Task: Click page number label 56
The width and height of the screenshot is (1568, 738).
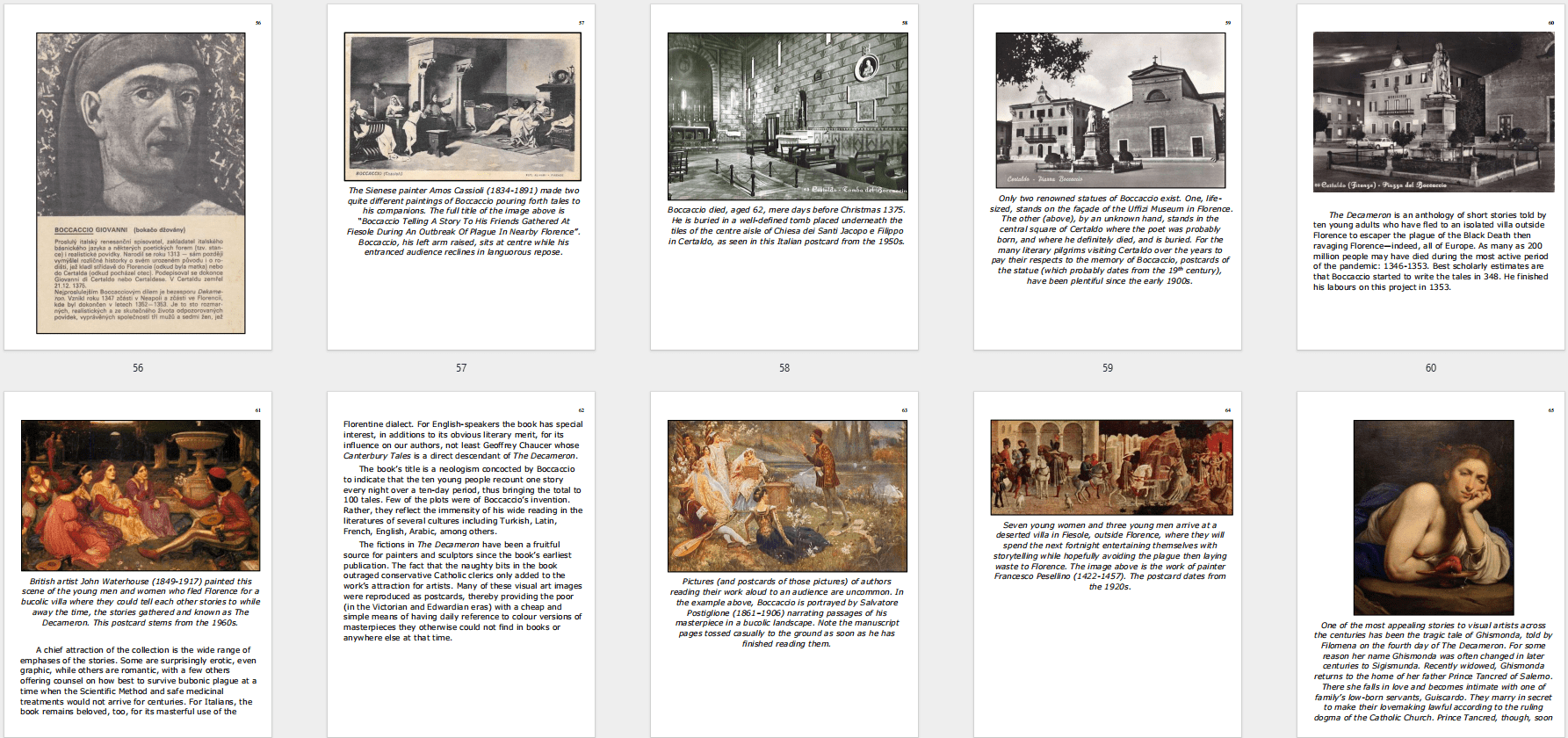Action: [x=138, y=368]
